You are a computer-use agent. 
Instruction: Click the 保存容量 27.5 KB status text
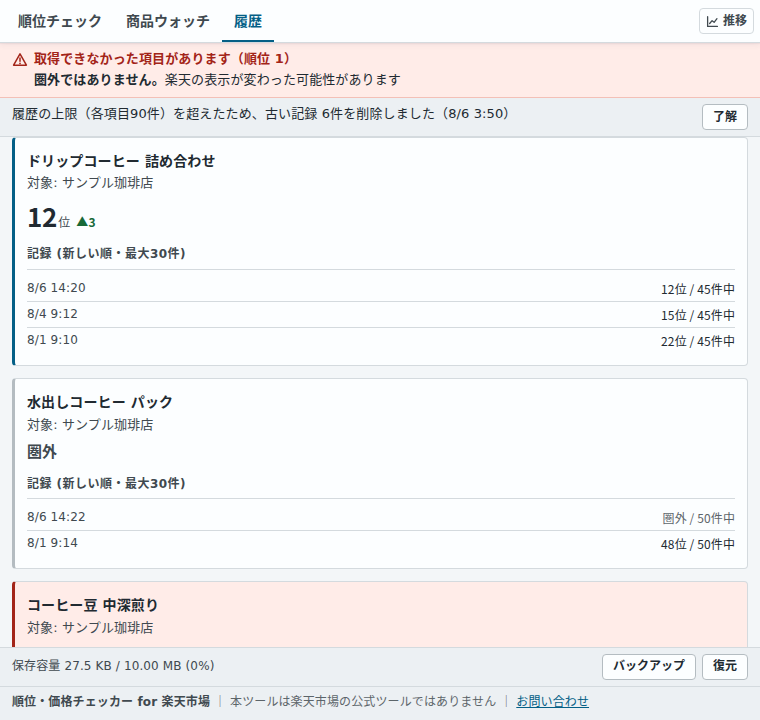pyautogui.click(x=113, y=666)
